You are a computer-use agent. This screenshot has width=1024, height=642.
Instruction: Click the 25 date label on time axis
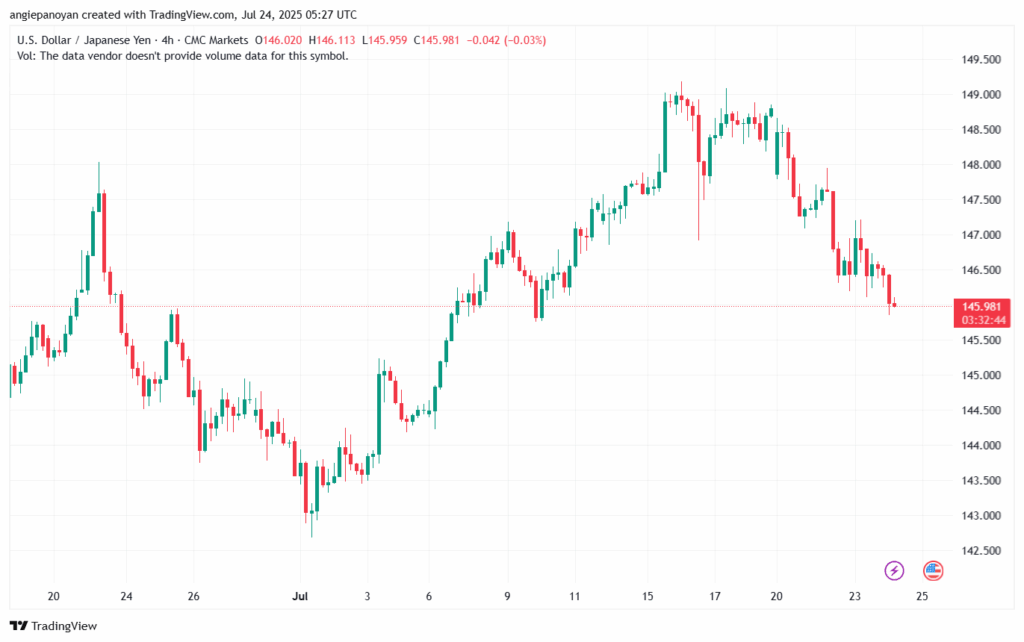(922, 596)
